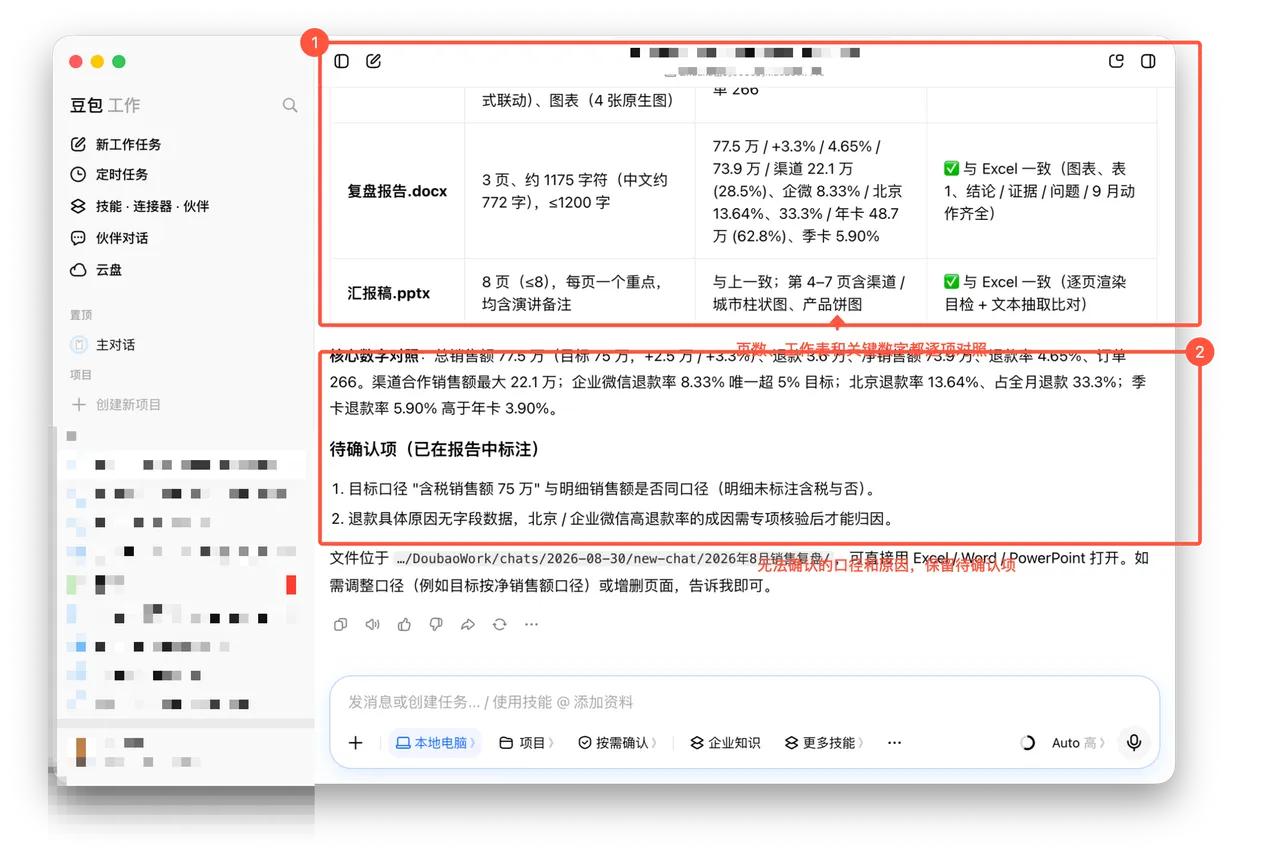This screenshot has width=1280, height=853.
Task: Toggle the left sidebar panel icon
Action: click(342, 61)
